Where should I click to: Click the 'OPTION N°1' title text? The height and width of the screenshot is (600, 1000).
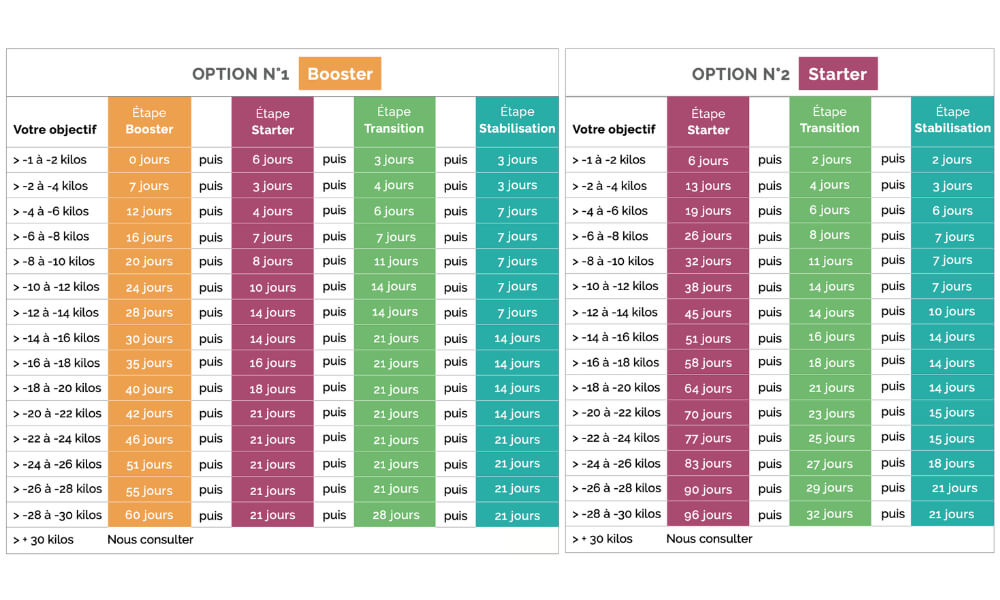[x=240, y=74]
